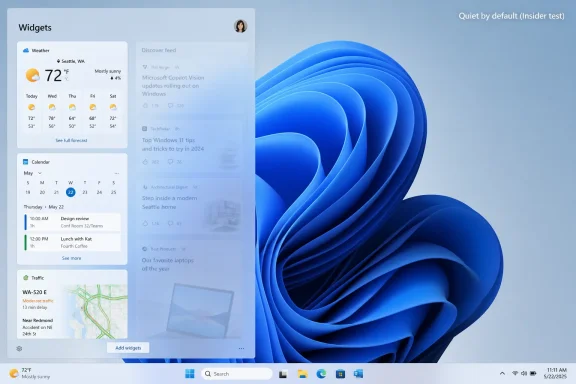Image resolution: width=576 pixels, height=384 pixels.
Task: Open Widgets settings gear icon
Action: pos(19,348)
